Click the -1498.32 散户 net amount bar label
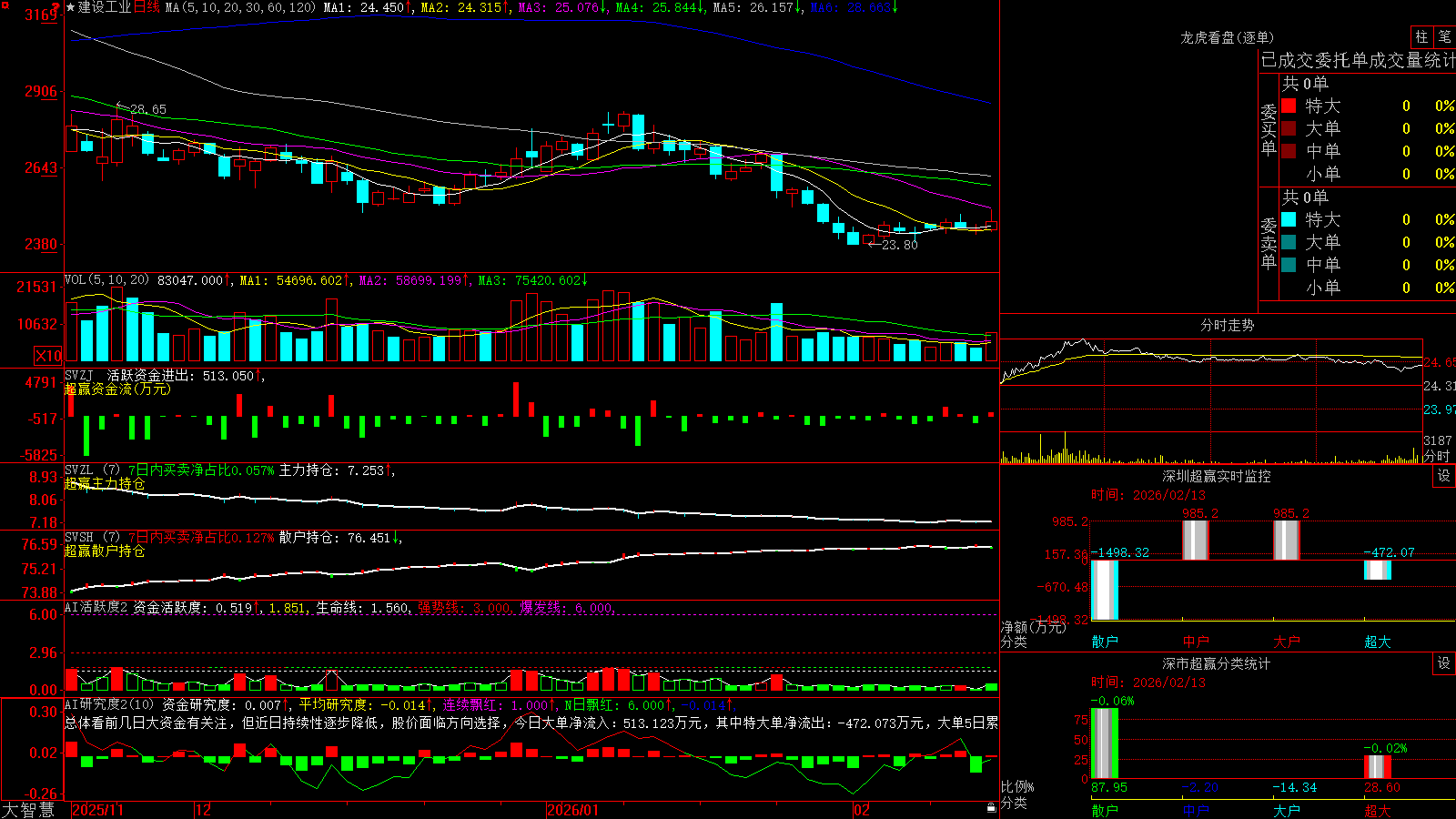This screenshot has height=819, width=1456. coord(1120,552)
